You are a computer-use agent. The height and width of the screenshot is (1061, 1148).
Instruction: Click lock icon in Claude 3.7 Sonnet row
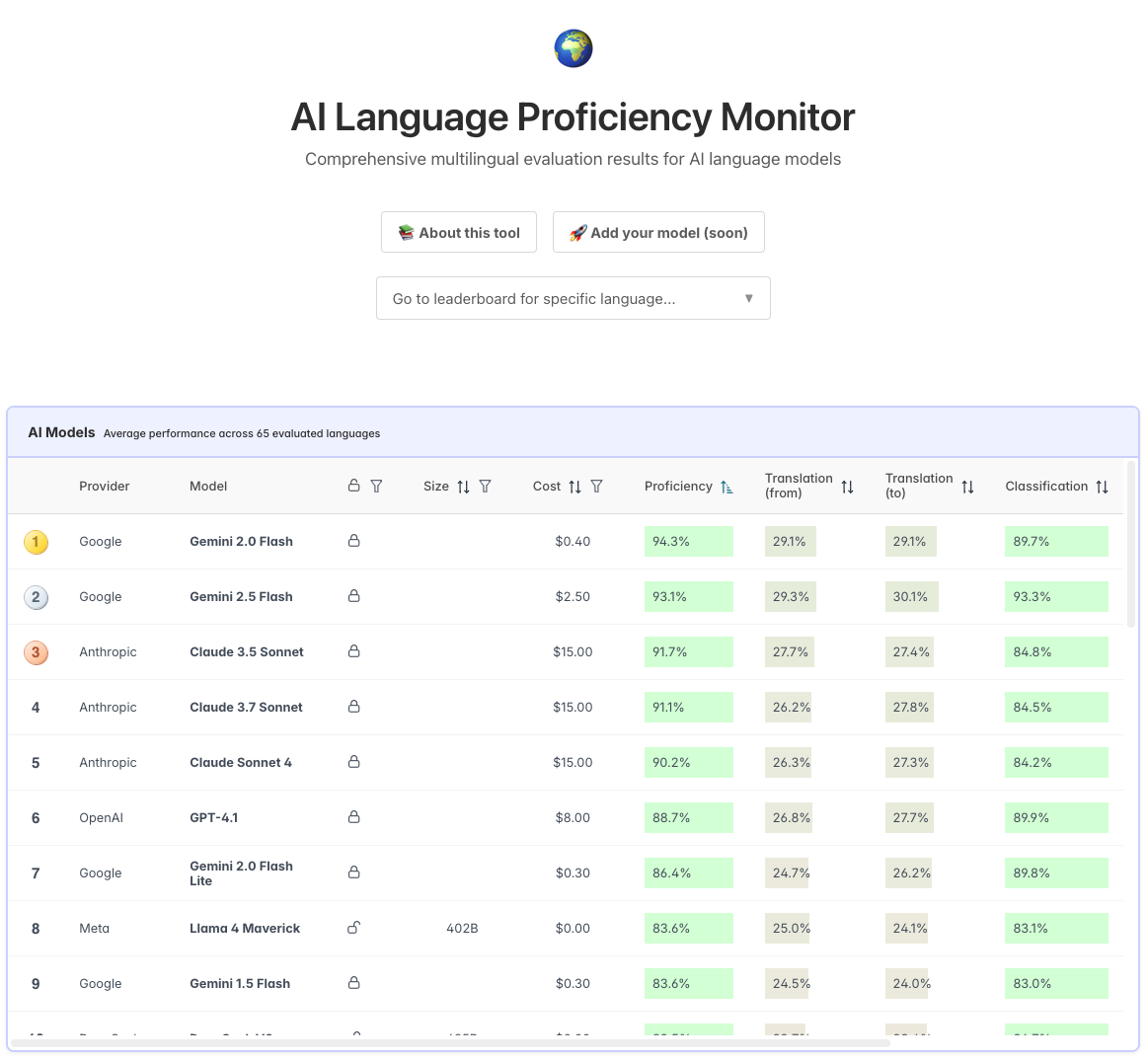(353, 706)
